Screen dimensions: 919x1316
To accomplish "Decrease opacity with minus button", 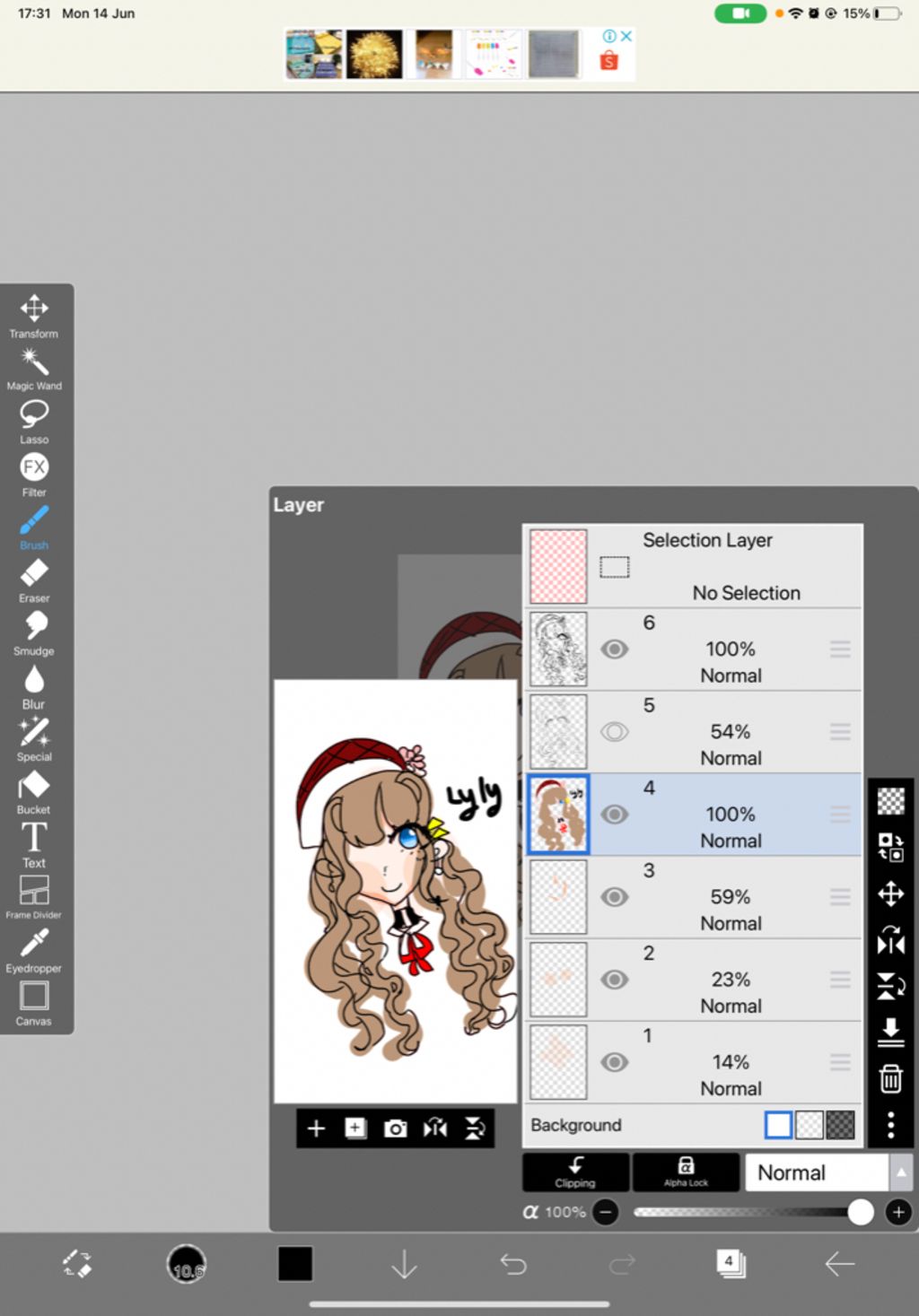I will tap(606, 1213).
